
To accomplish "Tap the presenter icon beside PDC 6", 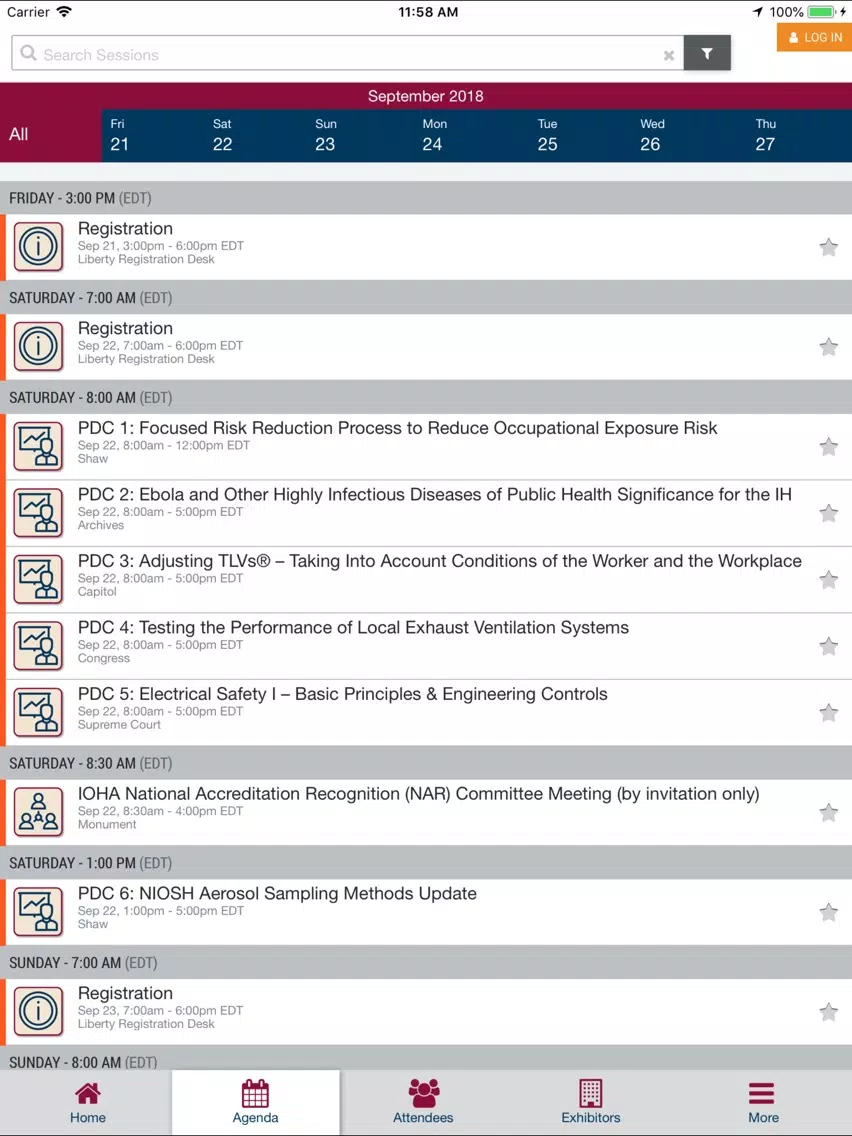I will pos(38,912).
